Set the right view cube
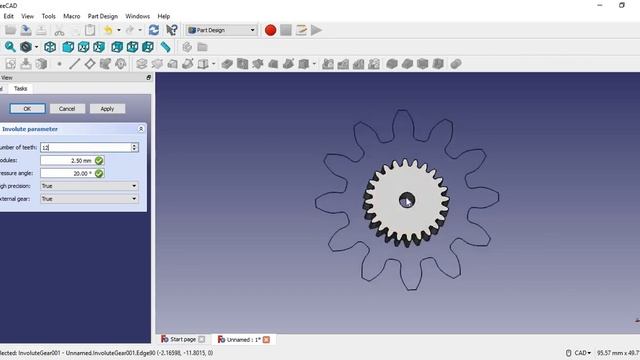The image size is (640, 360). click(99, 47)
